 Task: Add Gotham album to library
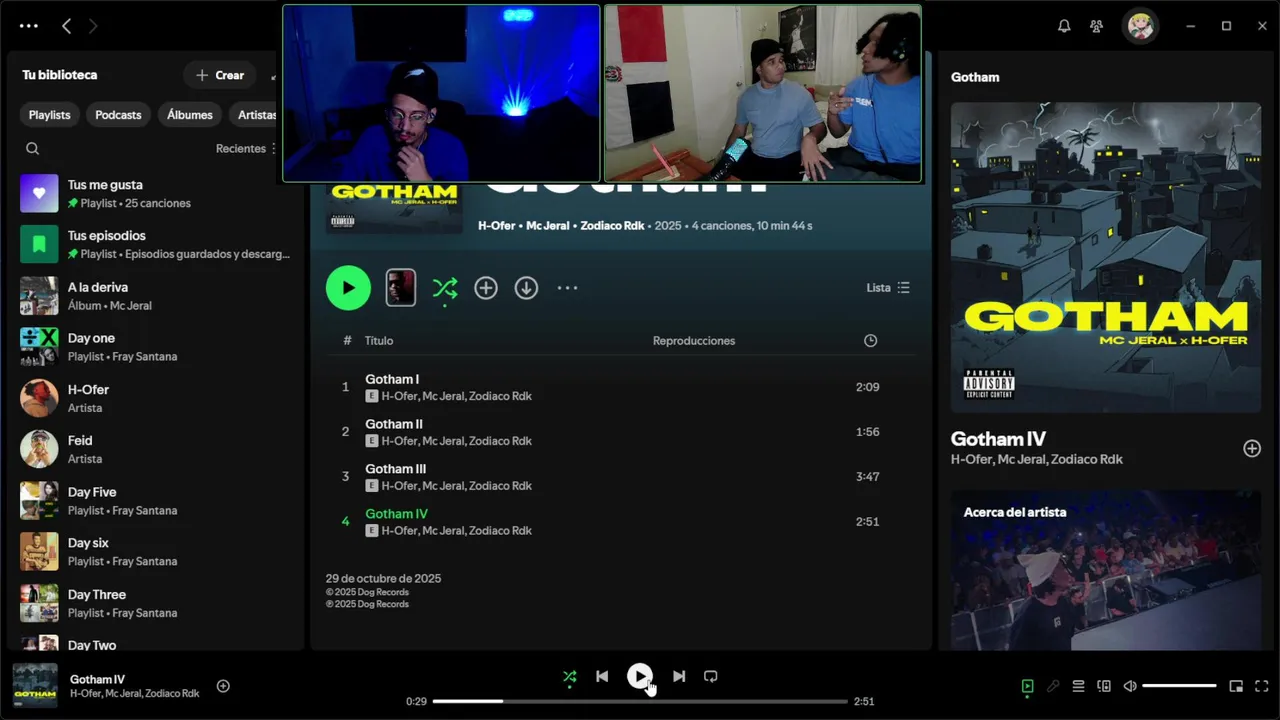[486, 288]
